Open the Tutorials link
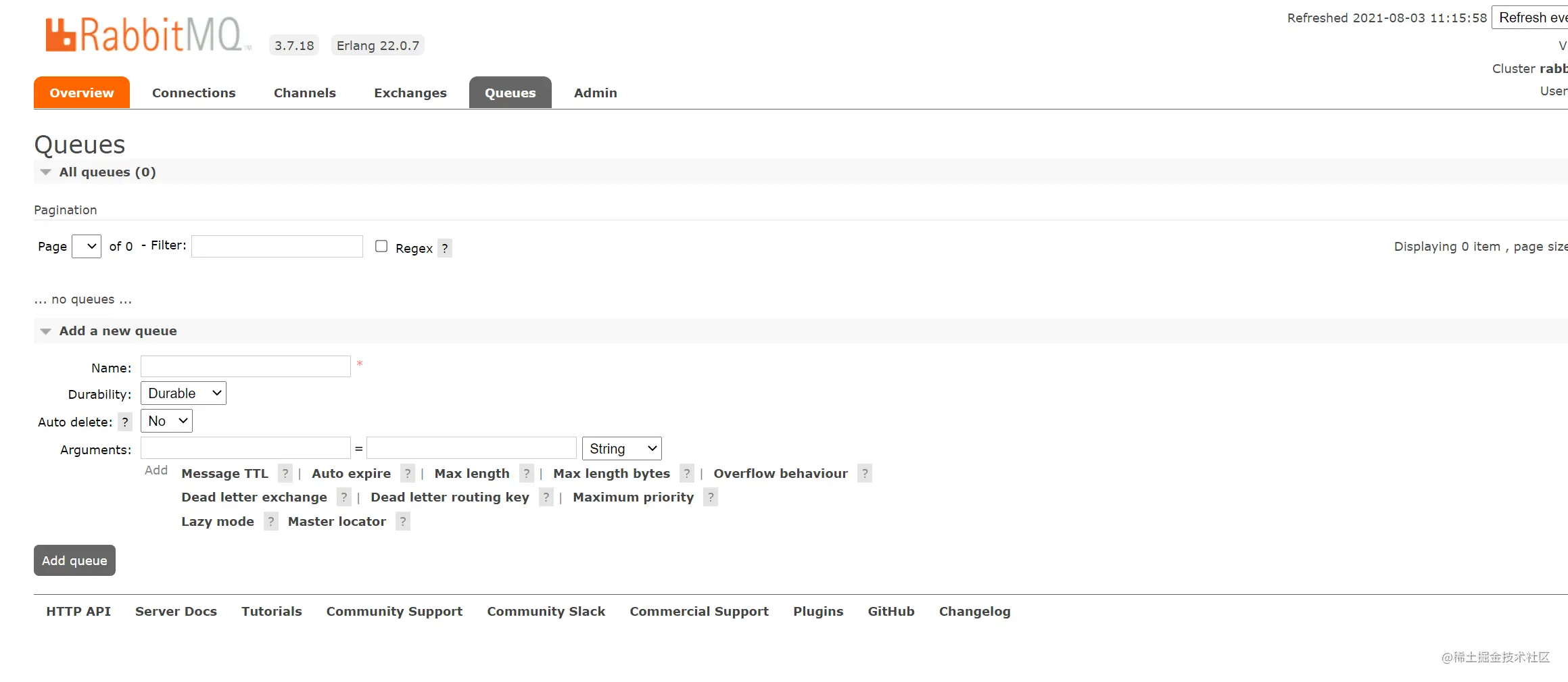 (272, 611)
